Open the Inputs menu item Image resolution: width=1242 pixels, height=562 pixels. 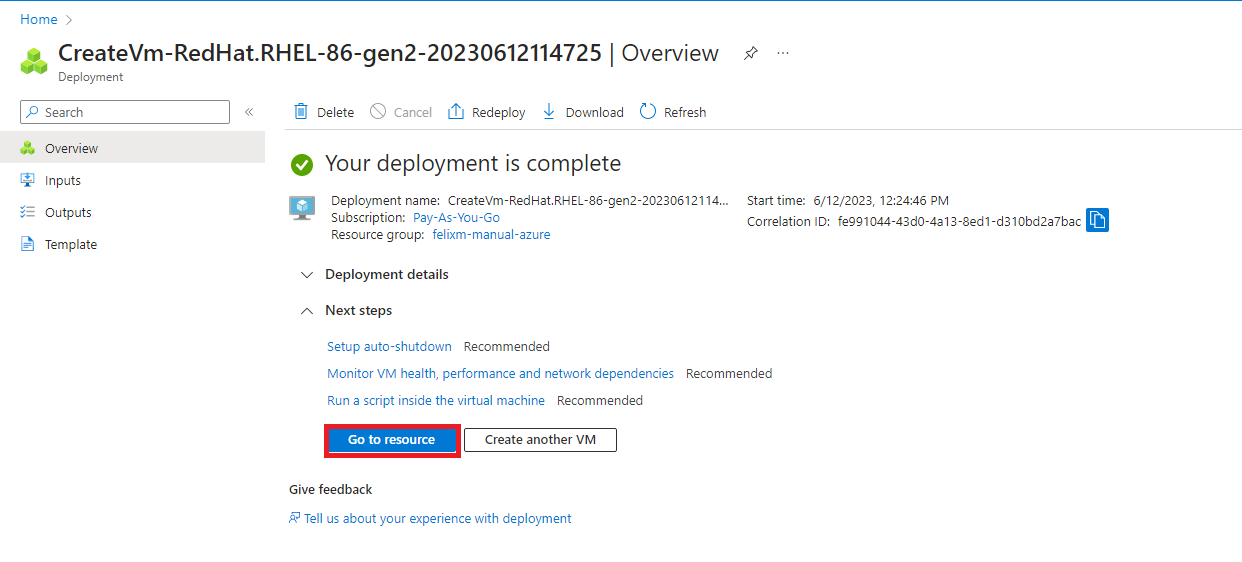(132, 180)
